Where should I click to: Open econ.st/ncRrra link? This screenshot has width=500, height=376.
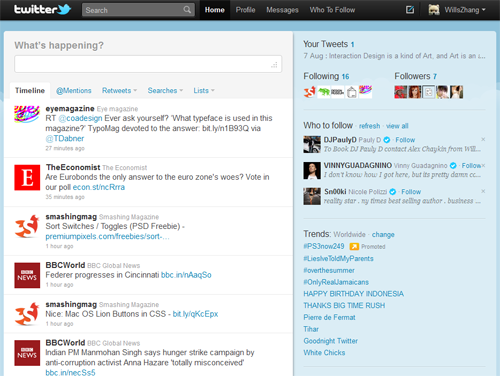pyautogui.click(x=99, y=187)
